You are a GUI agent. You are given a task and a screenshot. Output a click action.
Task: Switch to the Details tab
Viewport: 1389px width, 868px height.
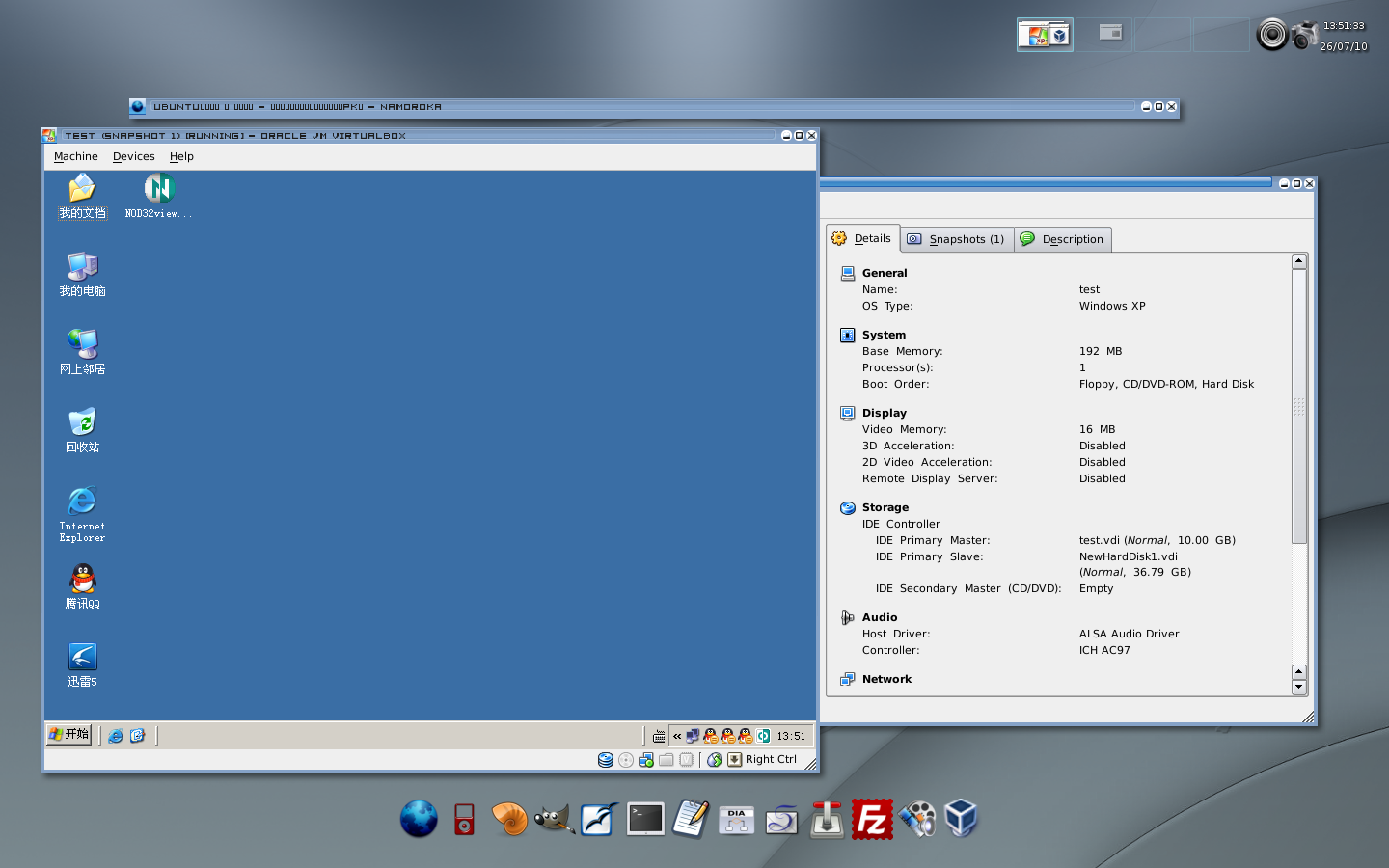[x=862, y=238]
